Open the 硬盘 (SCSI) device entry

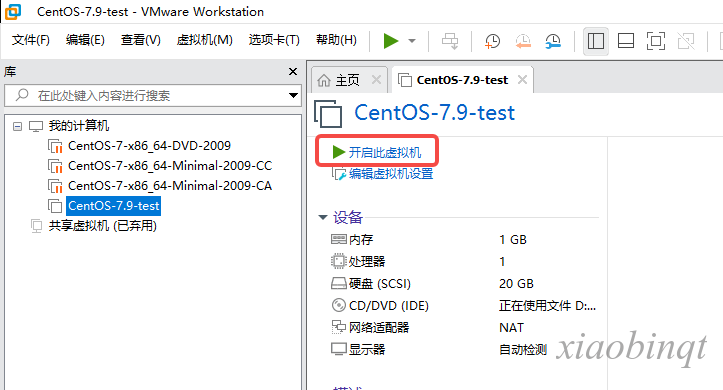tap(371, 284)
